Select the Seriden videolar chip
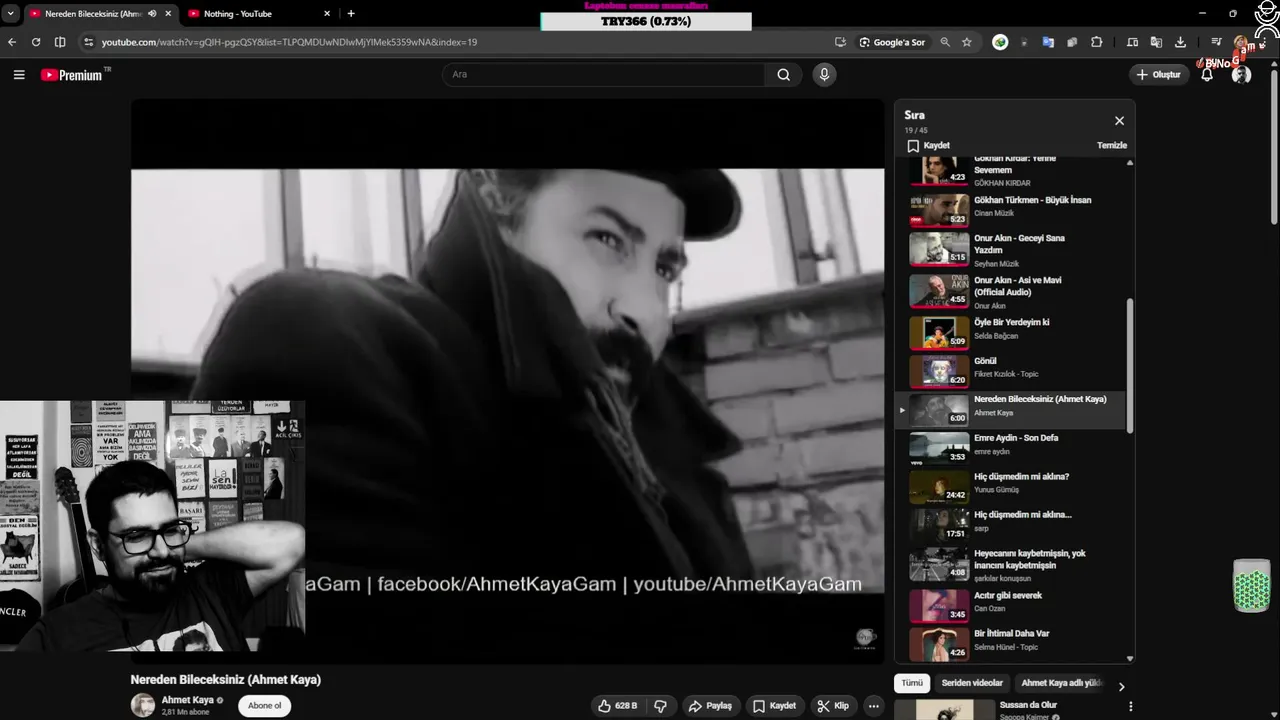The height and width of the screenshot is (720, 1280). [x=972, y=683]
